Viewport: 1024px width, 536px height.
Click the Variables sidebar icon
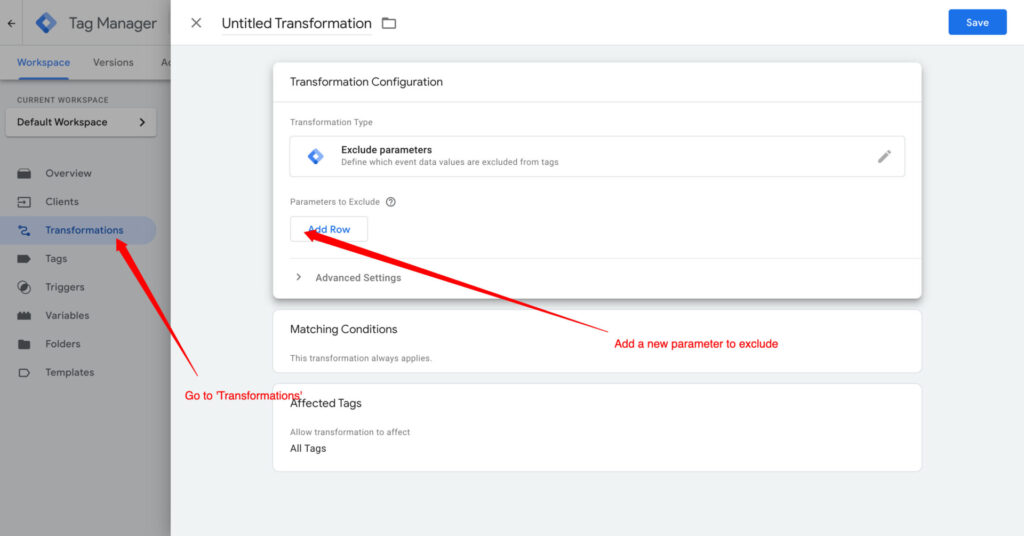24,315
